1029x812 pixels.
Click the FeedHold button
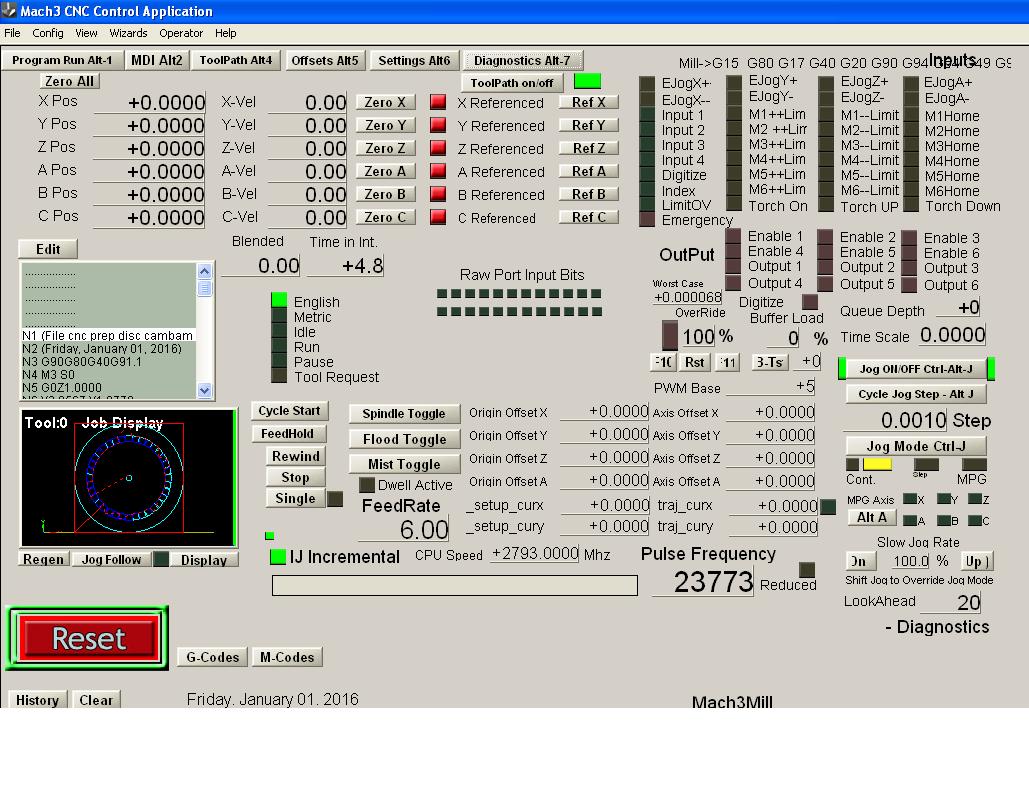(287, 434)
